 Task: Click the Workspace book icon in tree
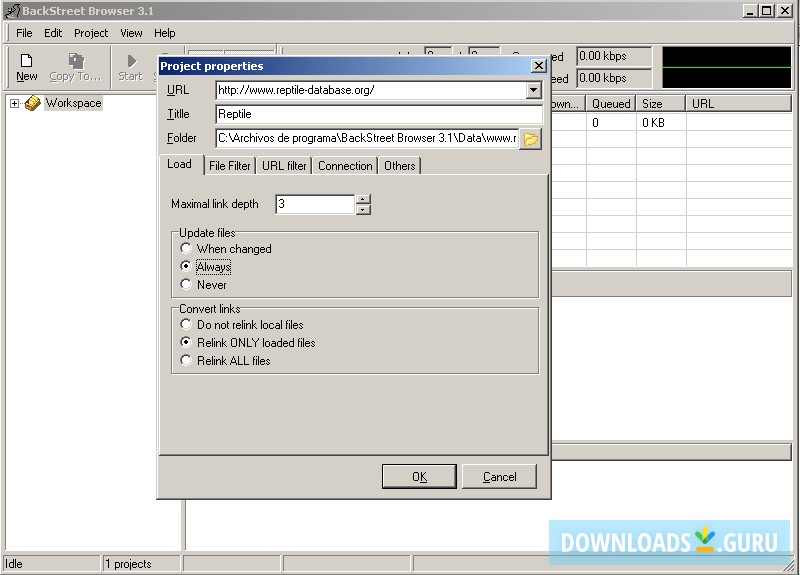[x=33, y=103]
